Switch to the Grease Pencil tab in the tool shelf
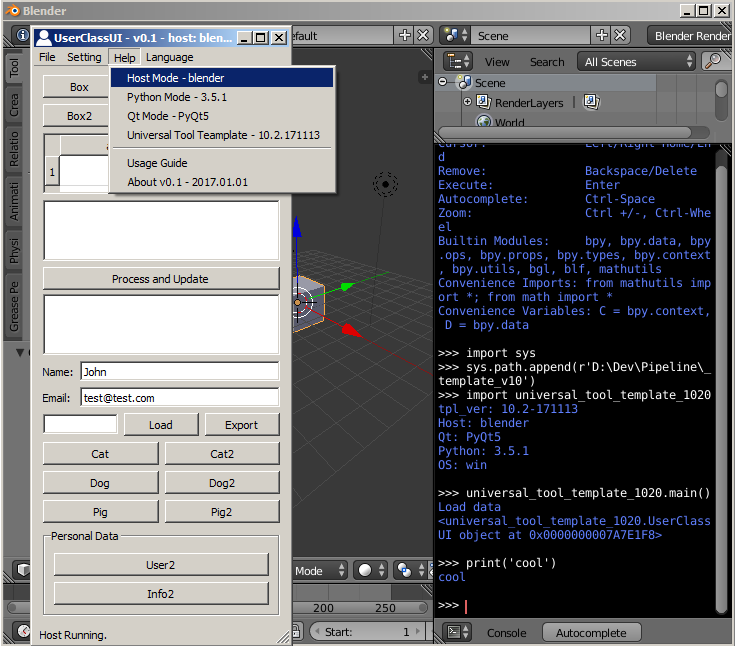 pos(15,305)
